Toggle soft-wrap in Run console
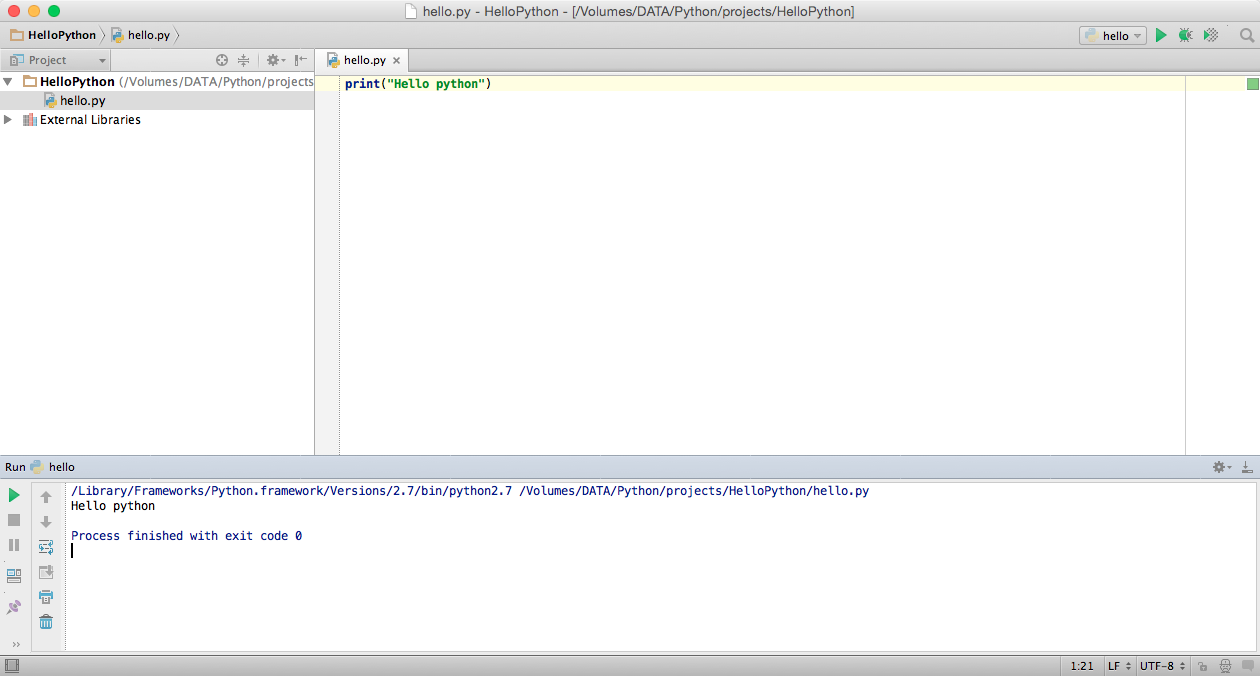 [x=46, y=547]
